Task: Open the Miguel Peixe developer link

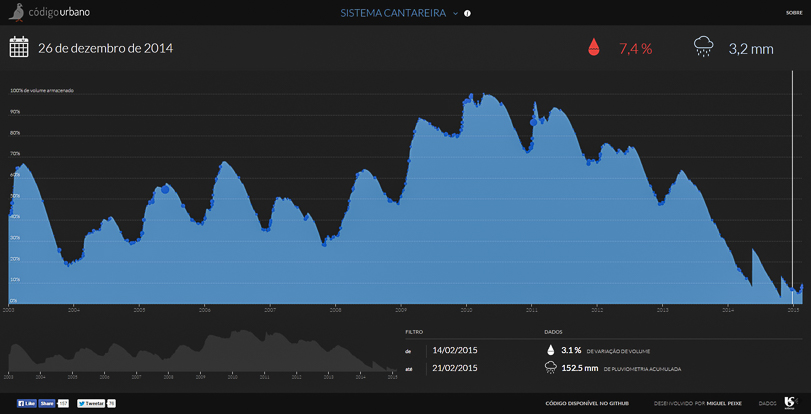Action: click(x=724, y=403)
